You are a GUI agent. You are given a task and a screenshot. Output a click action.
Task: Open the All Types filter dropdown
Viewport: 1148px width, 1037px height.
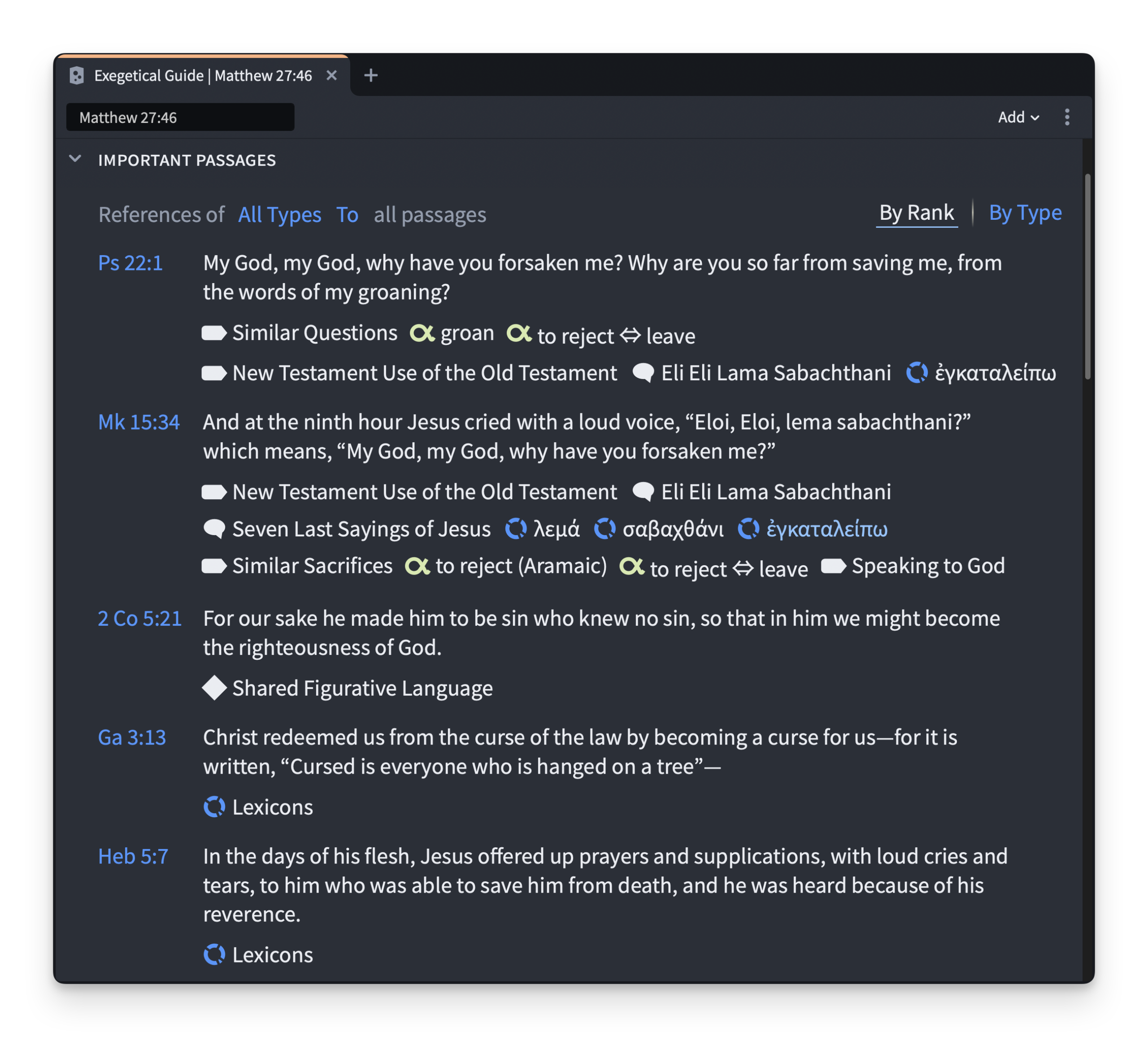279,215
